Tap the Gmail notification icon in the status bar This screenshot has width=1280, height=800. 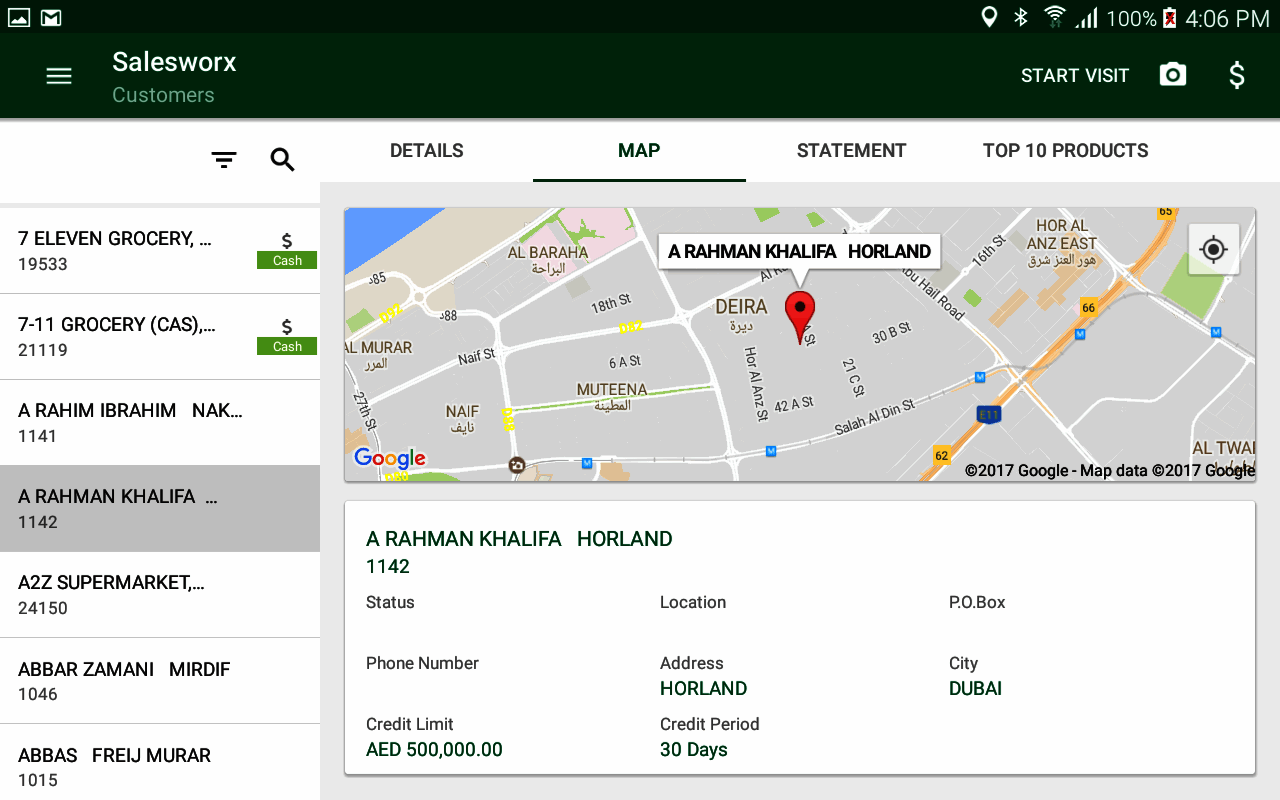tap(51, 17)
